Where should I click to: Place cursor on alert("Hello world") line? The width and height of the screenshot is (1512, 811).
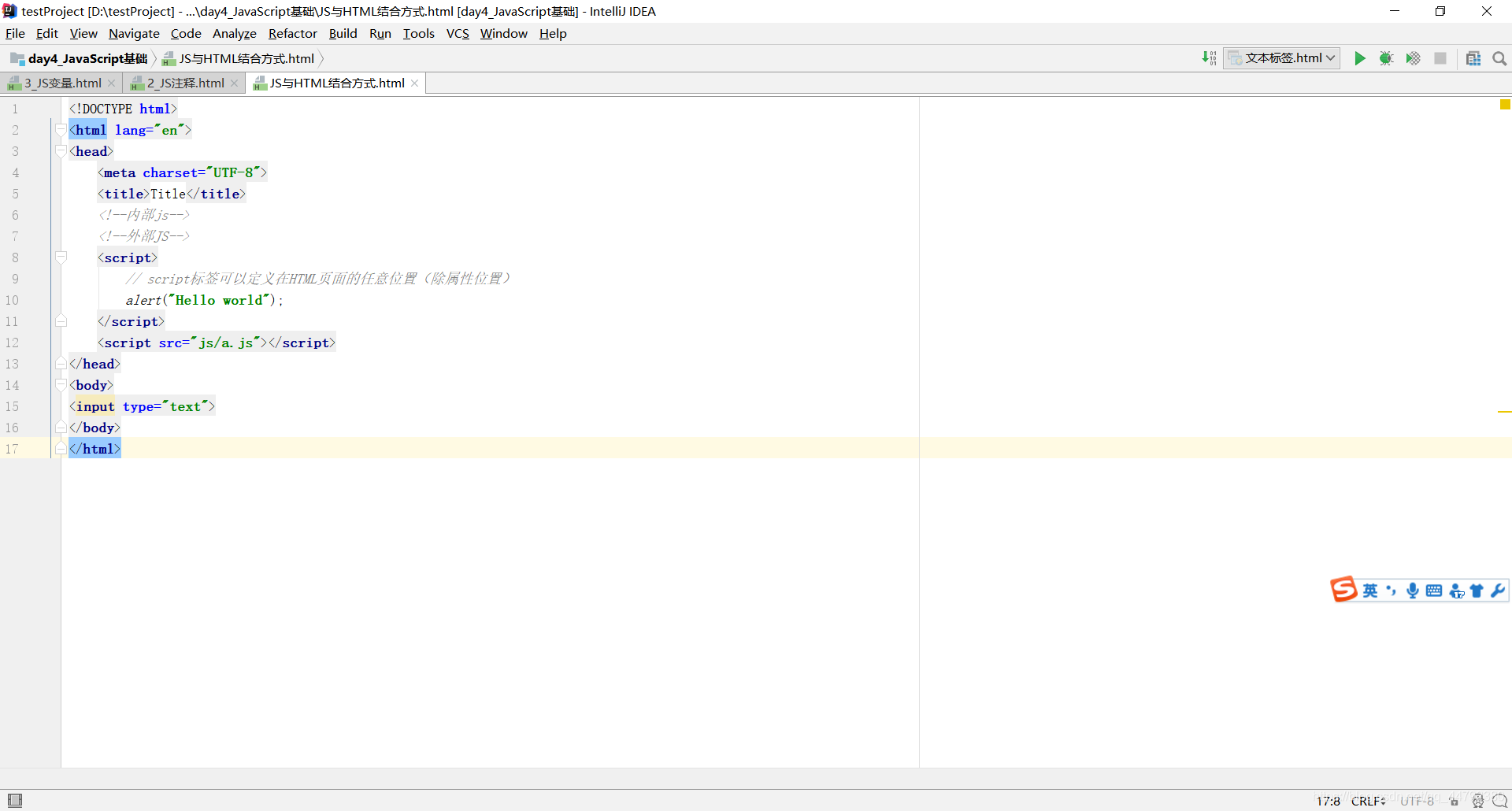(x=204, y=300)
